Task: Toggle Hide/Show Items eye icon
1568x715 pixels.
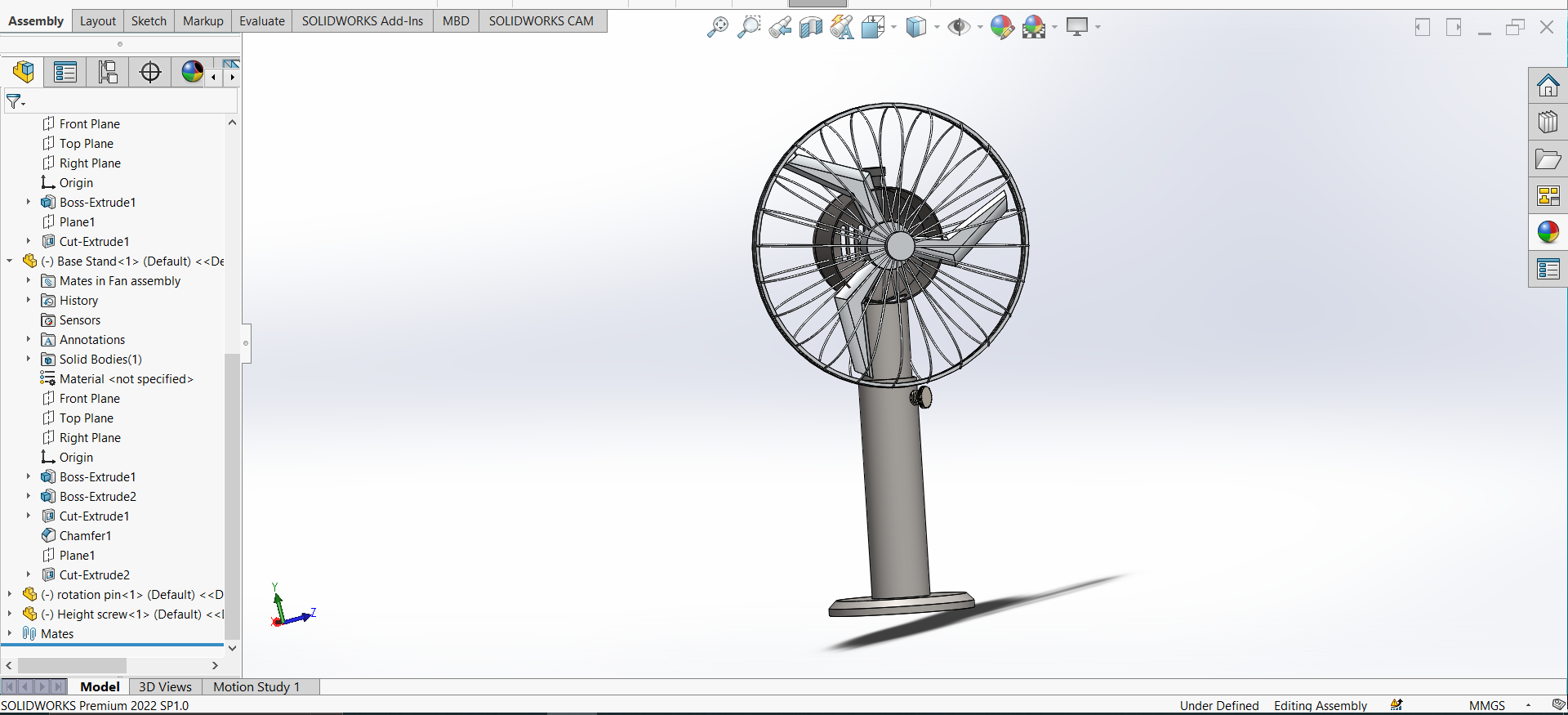Action: coord(959,27)
